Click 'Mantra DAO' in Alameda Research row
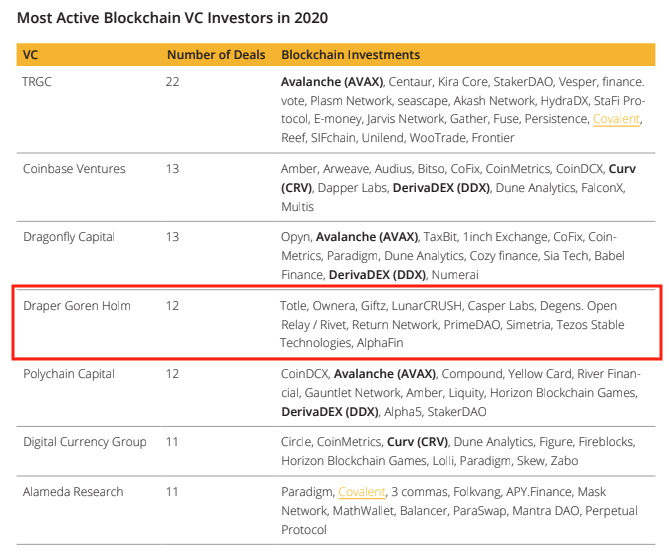 click(546, 511)
